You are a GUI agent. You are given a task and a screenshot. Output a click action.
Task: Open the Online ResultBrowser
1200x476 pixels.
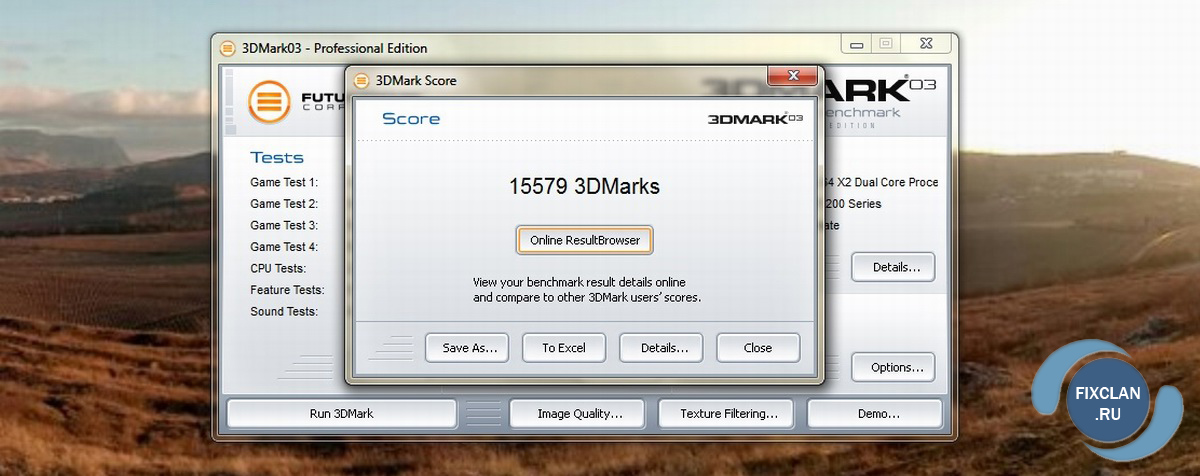click(585, 240)
